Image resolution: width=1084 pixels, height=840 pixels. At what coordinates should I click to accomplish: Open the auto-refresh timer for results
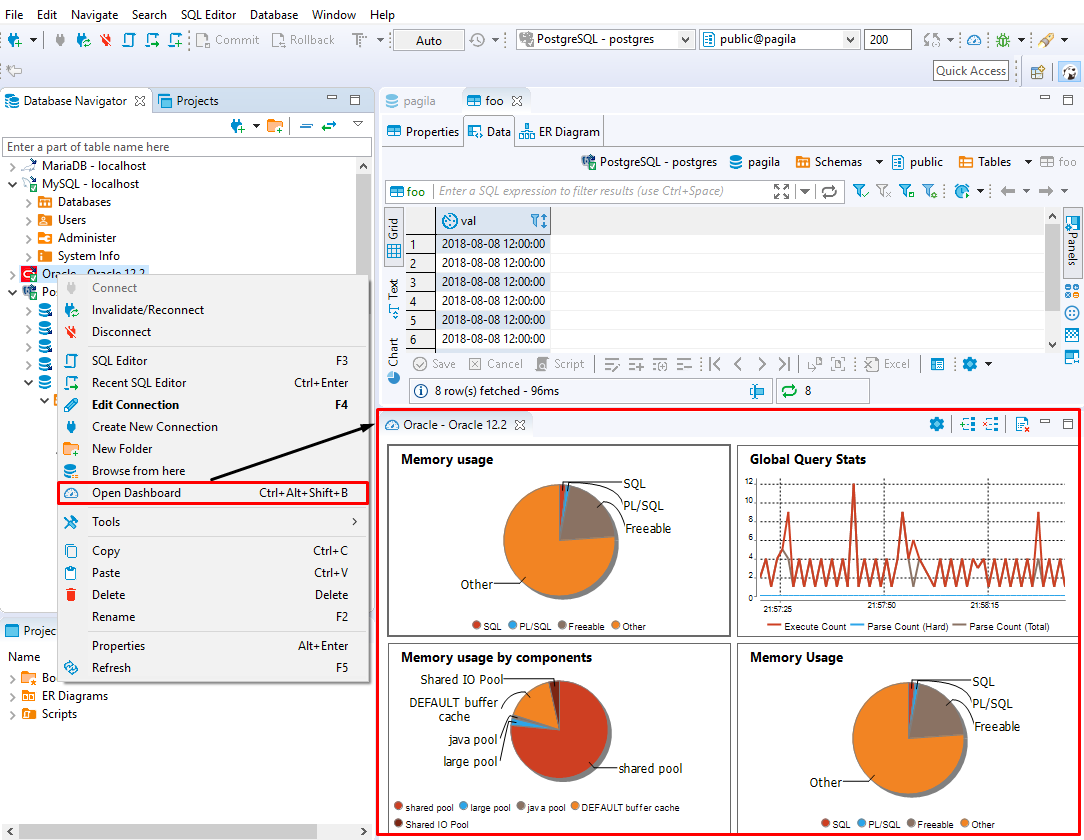(x=961, y=190)
